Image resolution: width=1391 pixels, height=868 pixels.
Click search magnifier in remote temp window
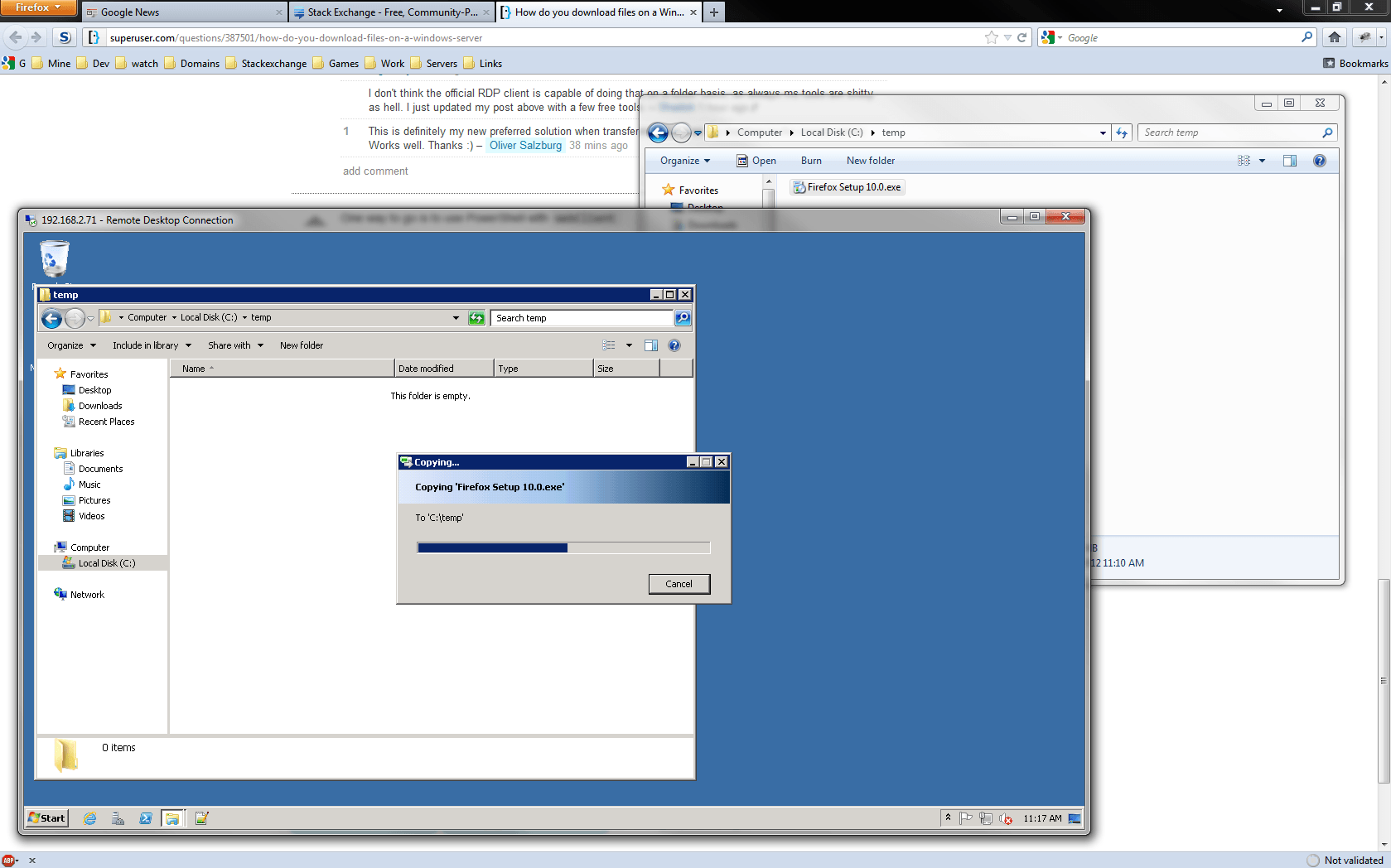pos(682,318)
